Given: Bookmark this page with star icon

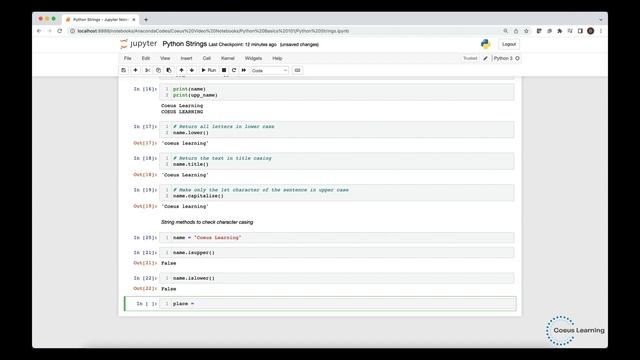Looking at the screenshot, I should point(527,31).
